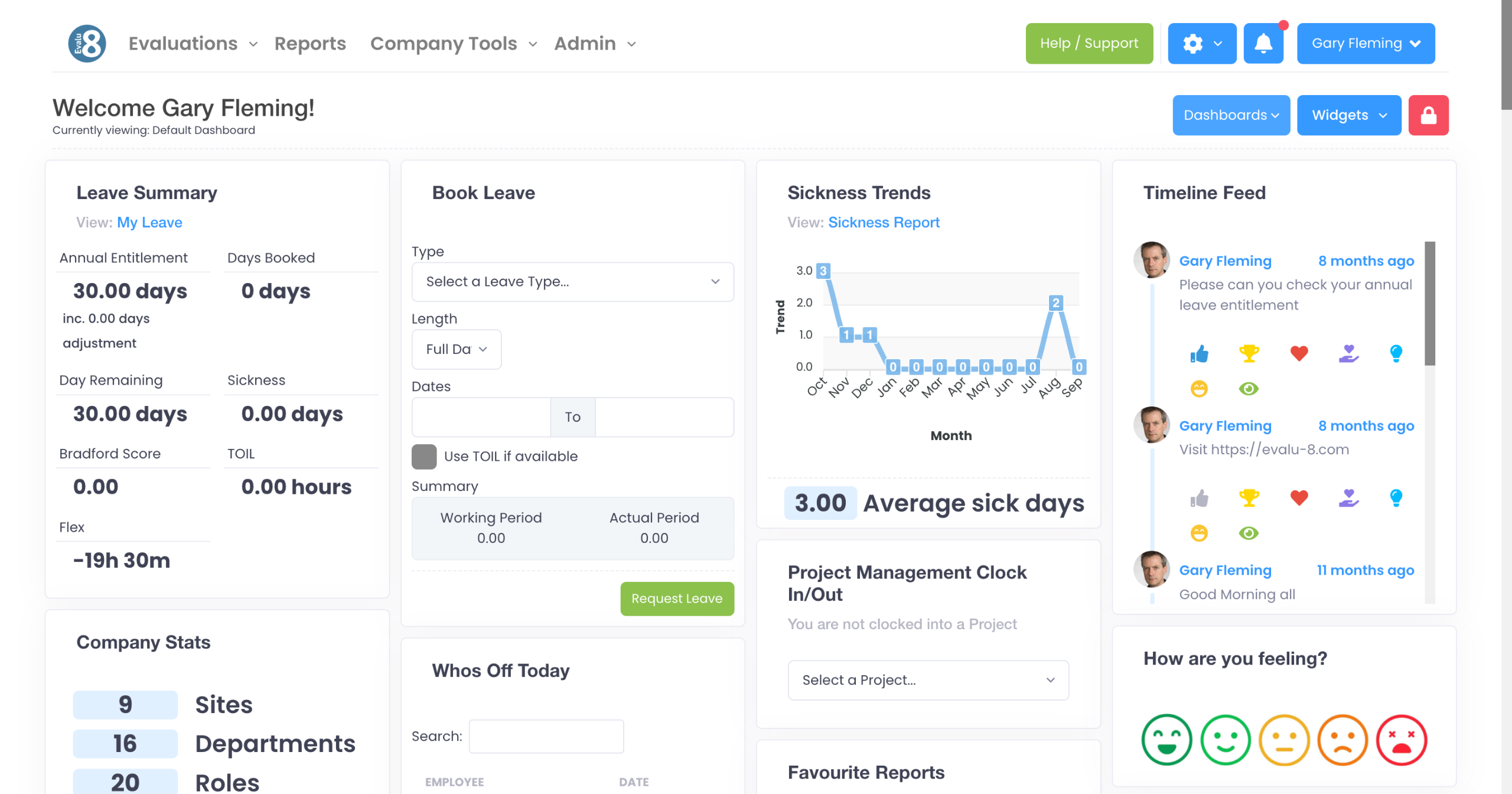The height and width of the screenshot is (794, 1512).
Task: Select the very happy green face
Action: (1166, 740)
